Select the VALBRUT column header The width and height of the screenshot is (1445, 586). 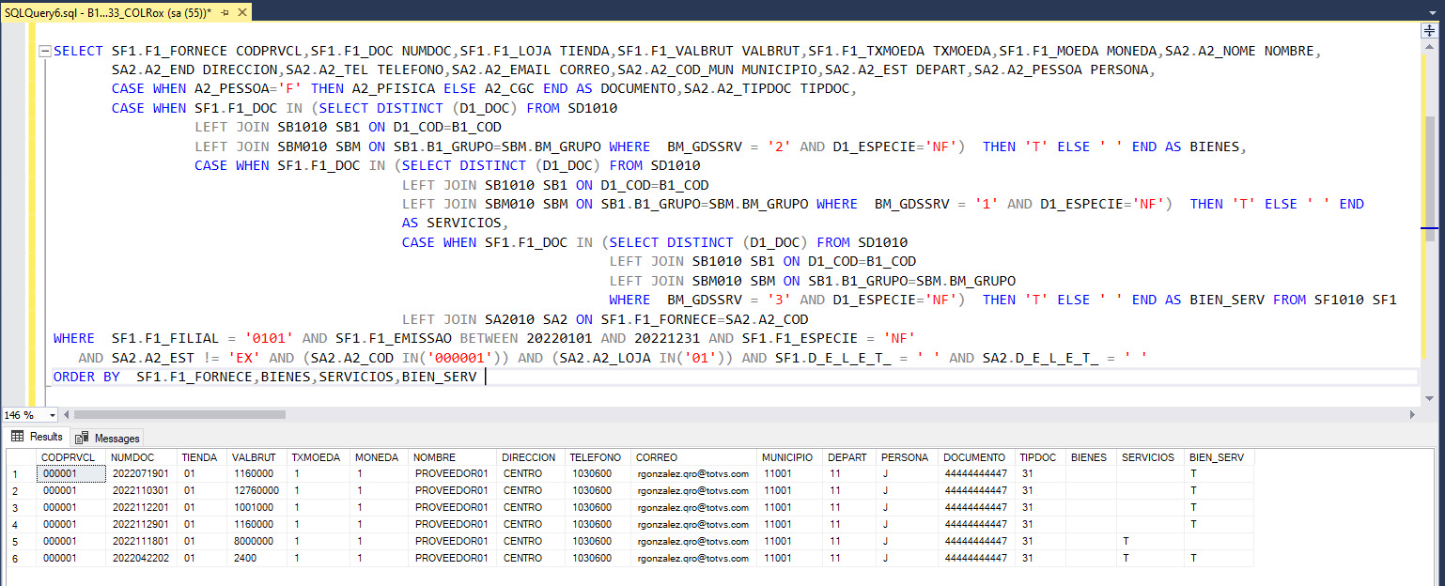click(256, 457)
